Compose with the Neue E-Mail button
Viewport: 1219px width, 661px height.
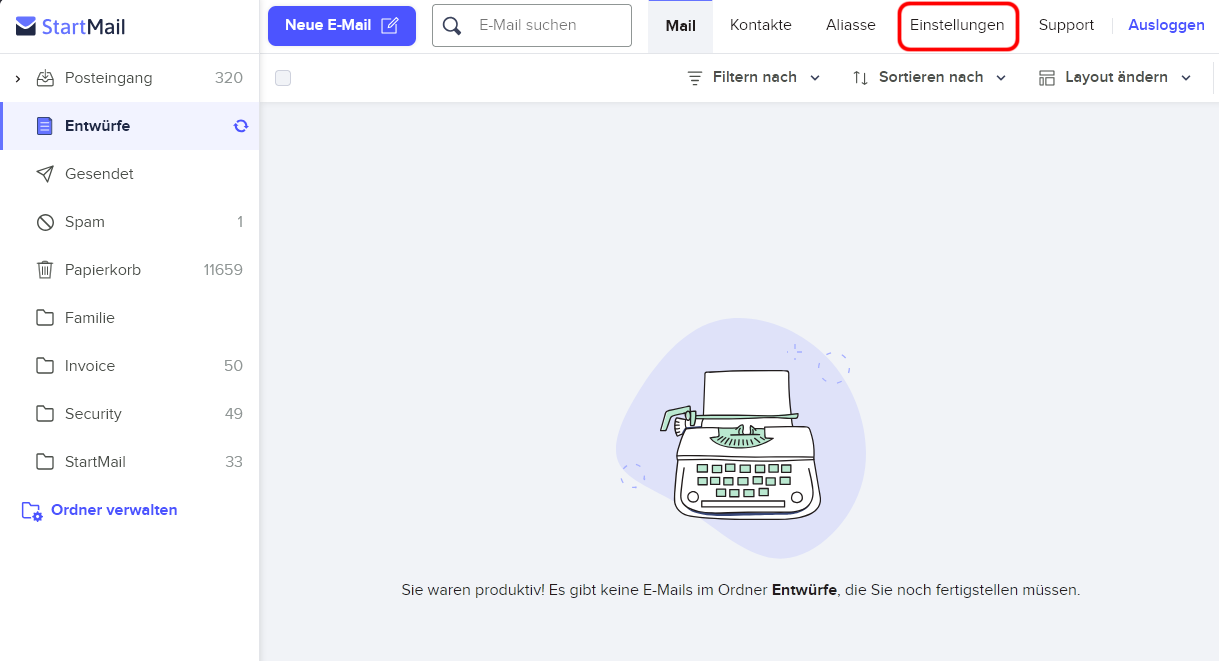pyautogui.click(x=342, y=25)
